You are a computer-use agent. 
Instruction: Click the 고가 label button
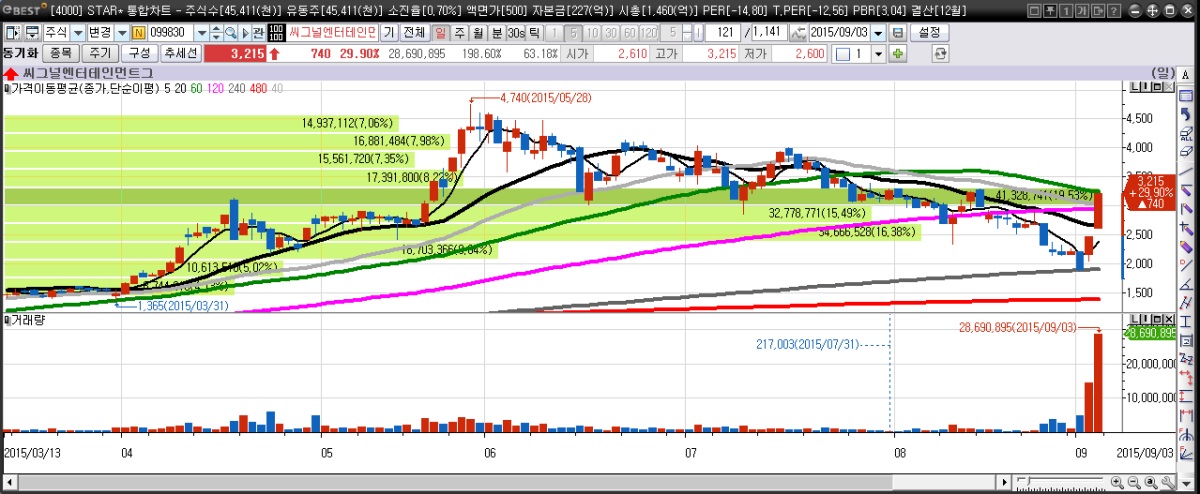coord(666,54)
